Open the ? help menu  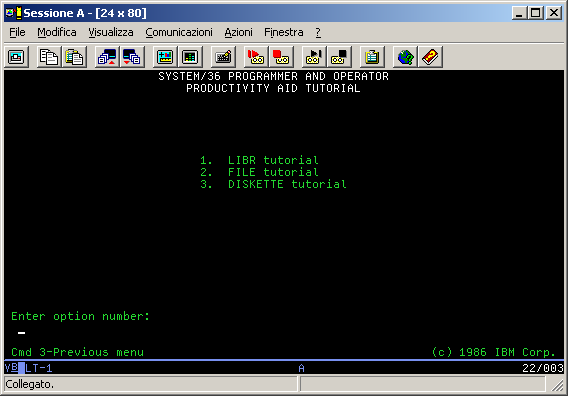(x=318, y=32)
